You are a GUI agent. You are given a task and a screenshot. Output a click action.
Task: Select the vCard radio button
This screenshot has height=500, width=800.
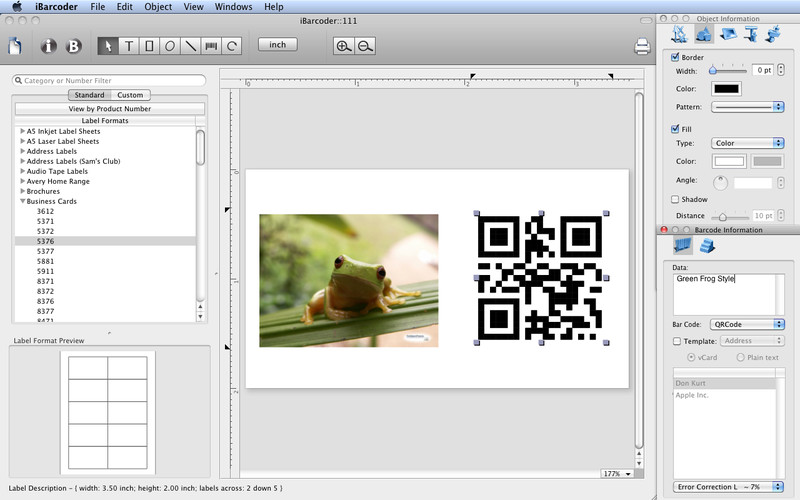coord(691,357)
